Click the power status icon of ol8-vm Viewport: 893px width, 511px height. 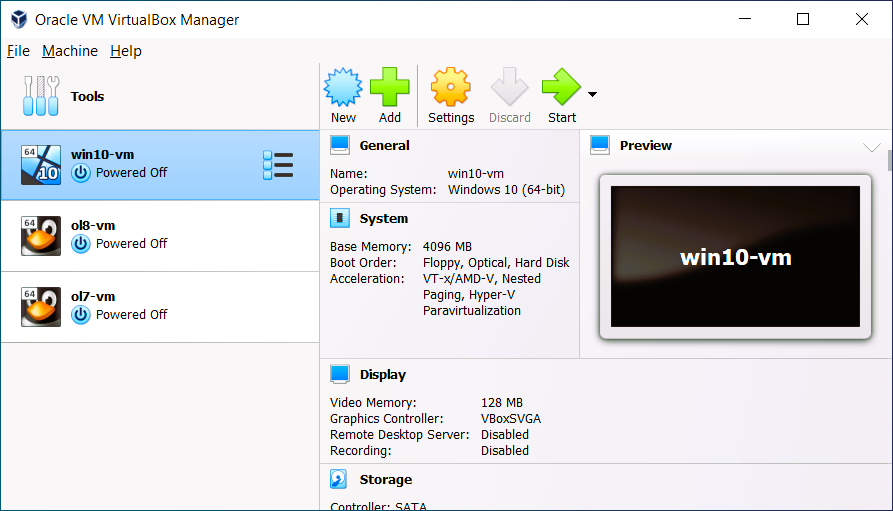pos(81,244)
